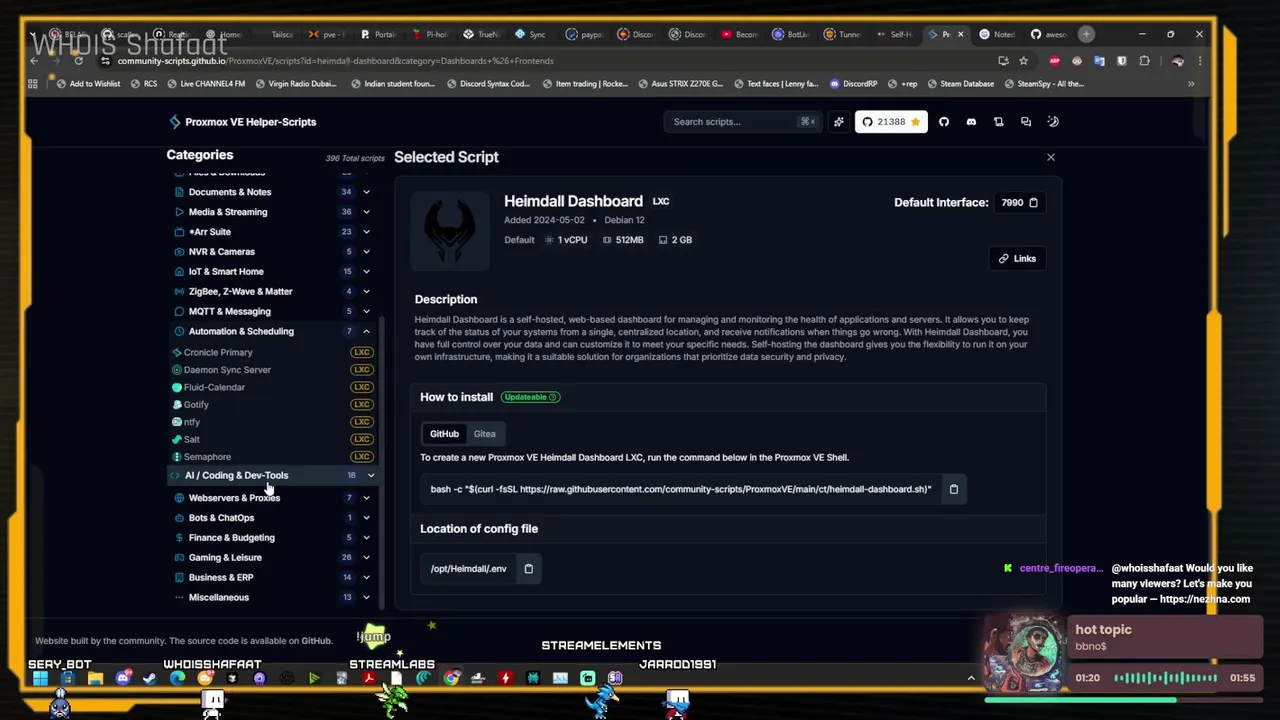Toggle dark mode moon icon
Viewport: 1280px width, 720px height.
pyautogui.click(x=1053, y=122)
